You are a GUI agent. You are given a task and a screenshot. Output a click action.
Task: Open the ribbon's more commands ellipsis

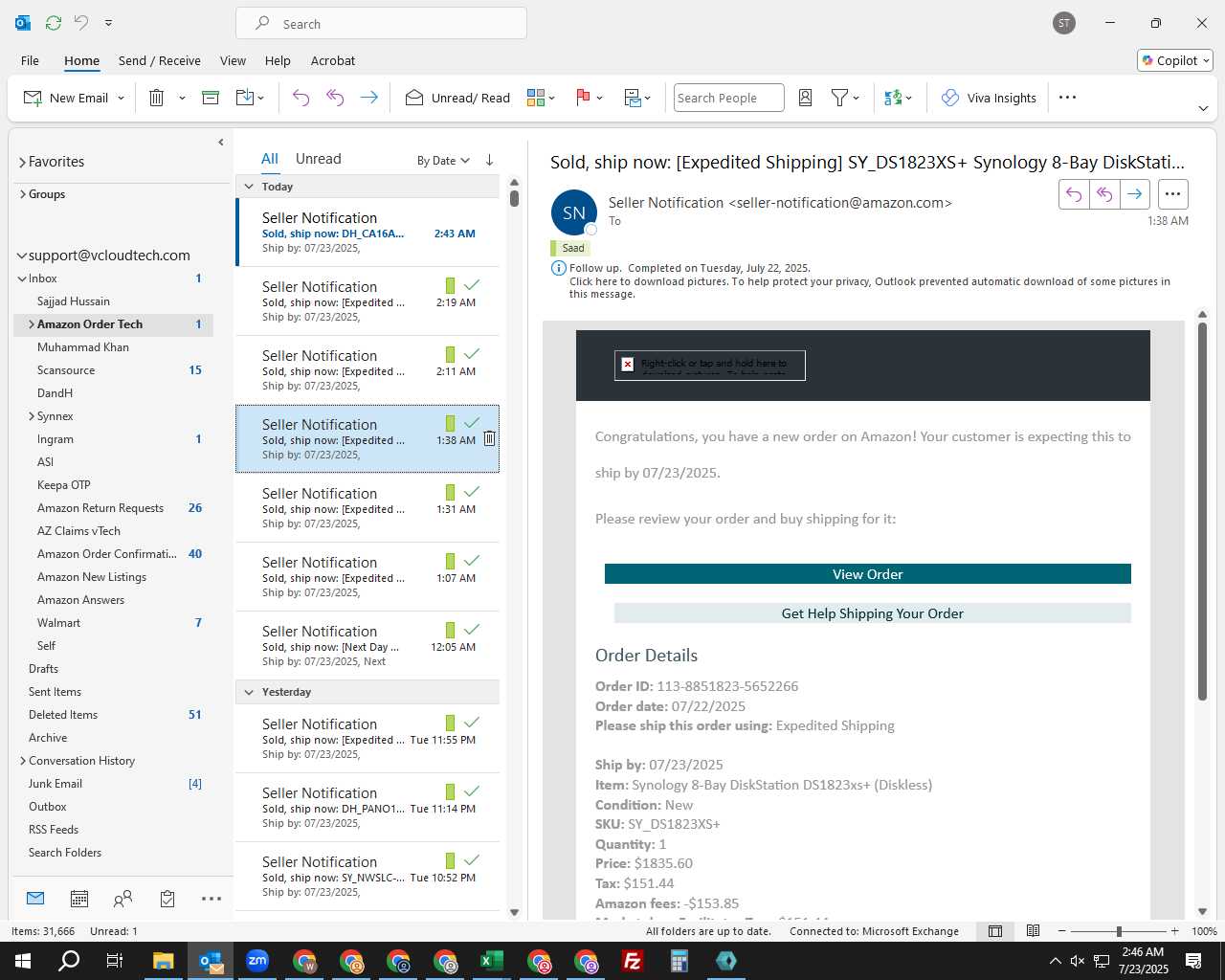point(1068,98)
